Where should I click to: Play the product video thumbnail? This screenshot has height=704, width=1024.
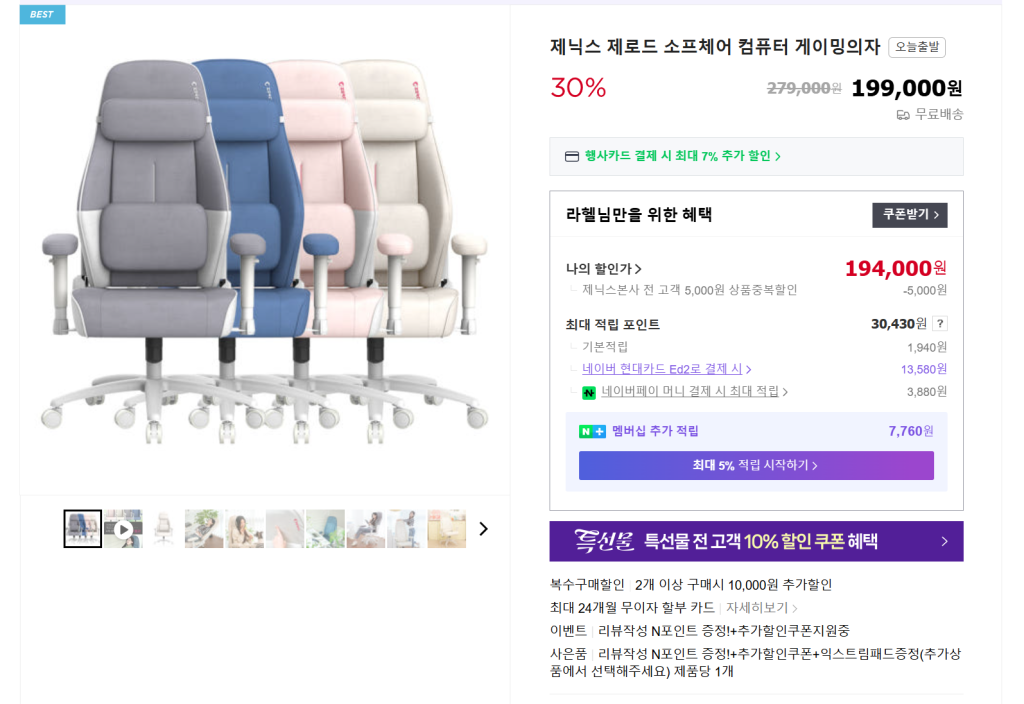tap(123, 529)
